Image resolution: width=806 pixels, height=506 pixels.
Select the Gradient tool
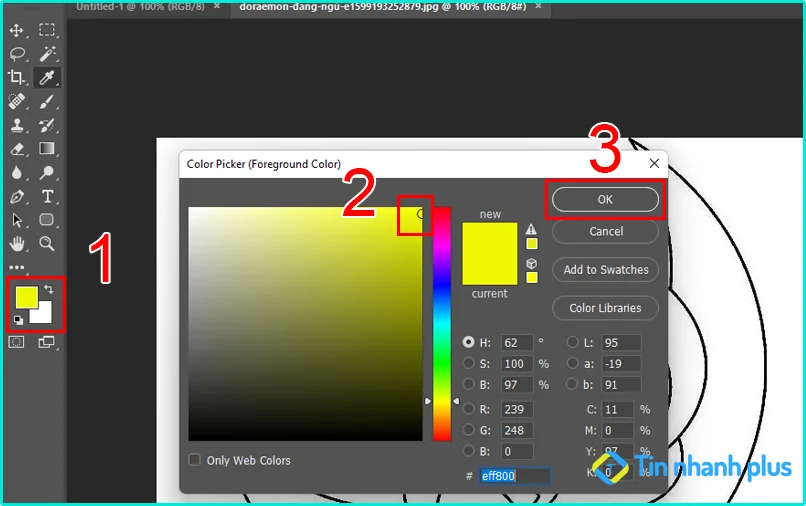47,149
